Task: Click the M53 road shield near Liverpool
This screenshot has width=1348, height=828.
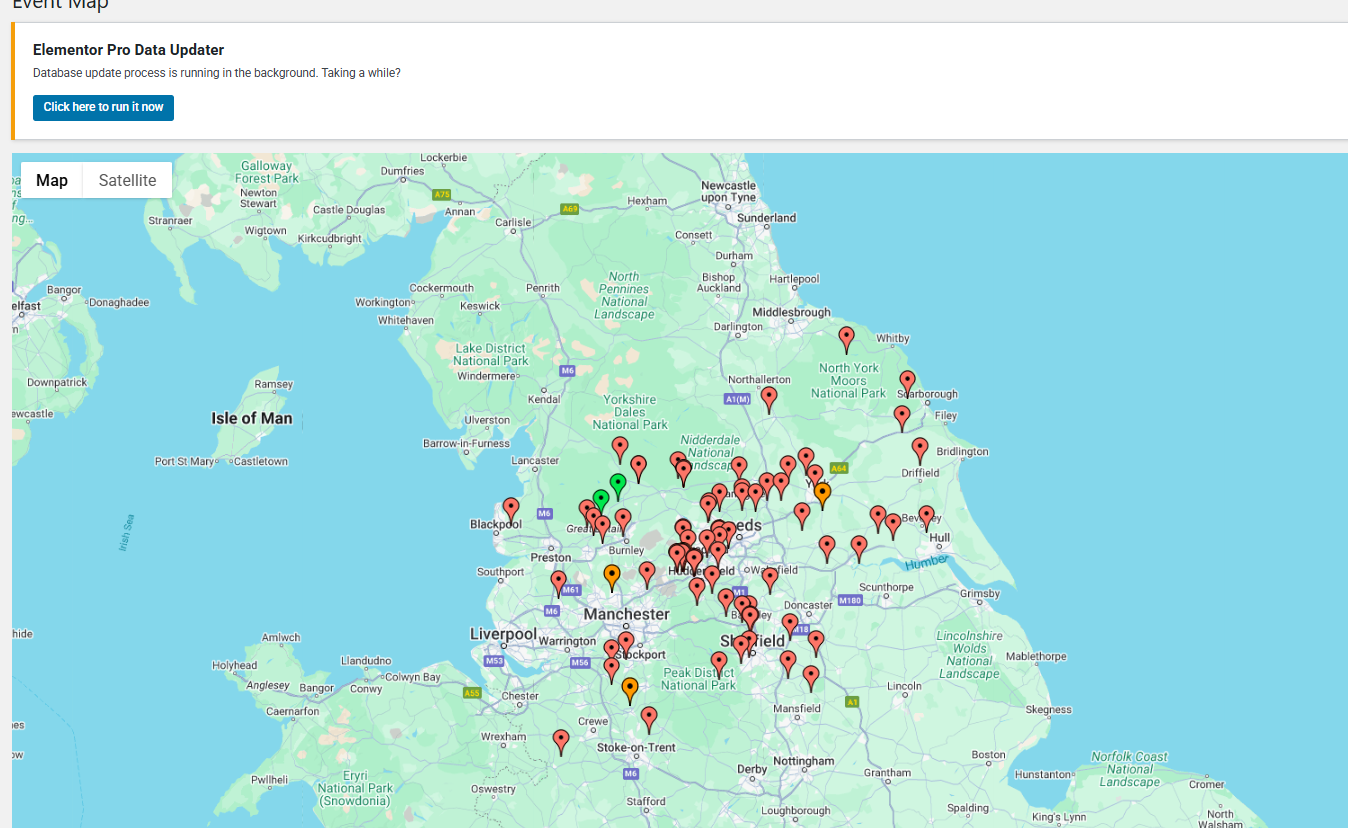Action: pos(494,661)
